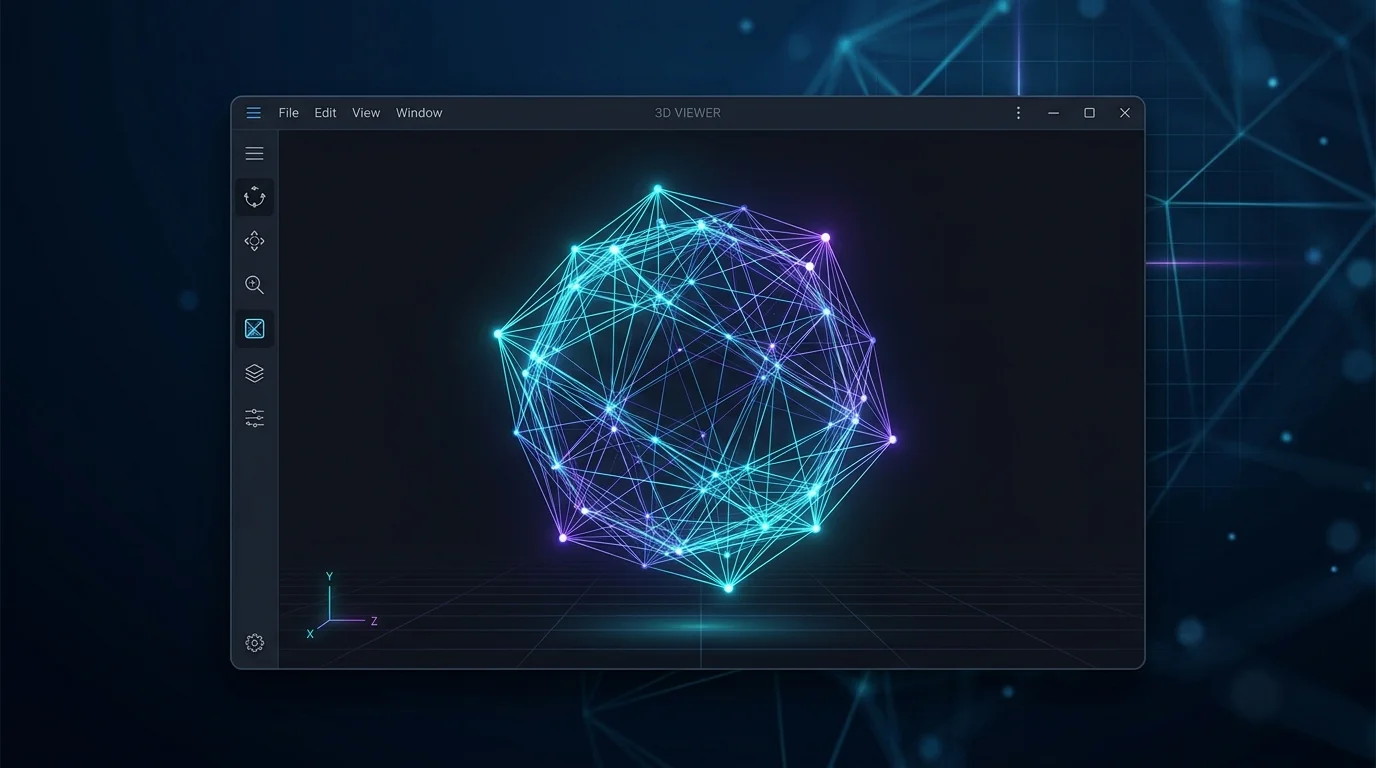Open Settings with the gear icon
1376x768 pixels.
click(x=255, y=643)
